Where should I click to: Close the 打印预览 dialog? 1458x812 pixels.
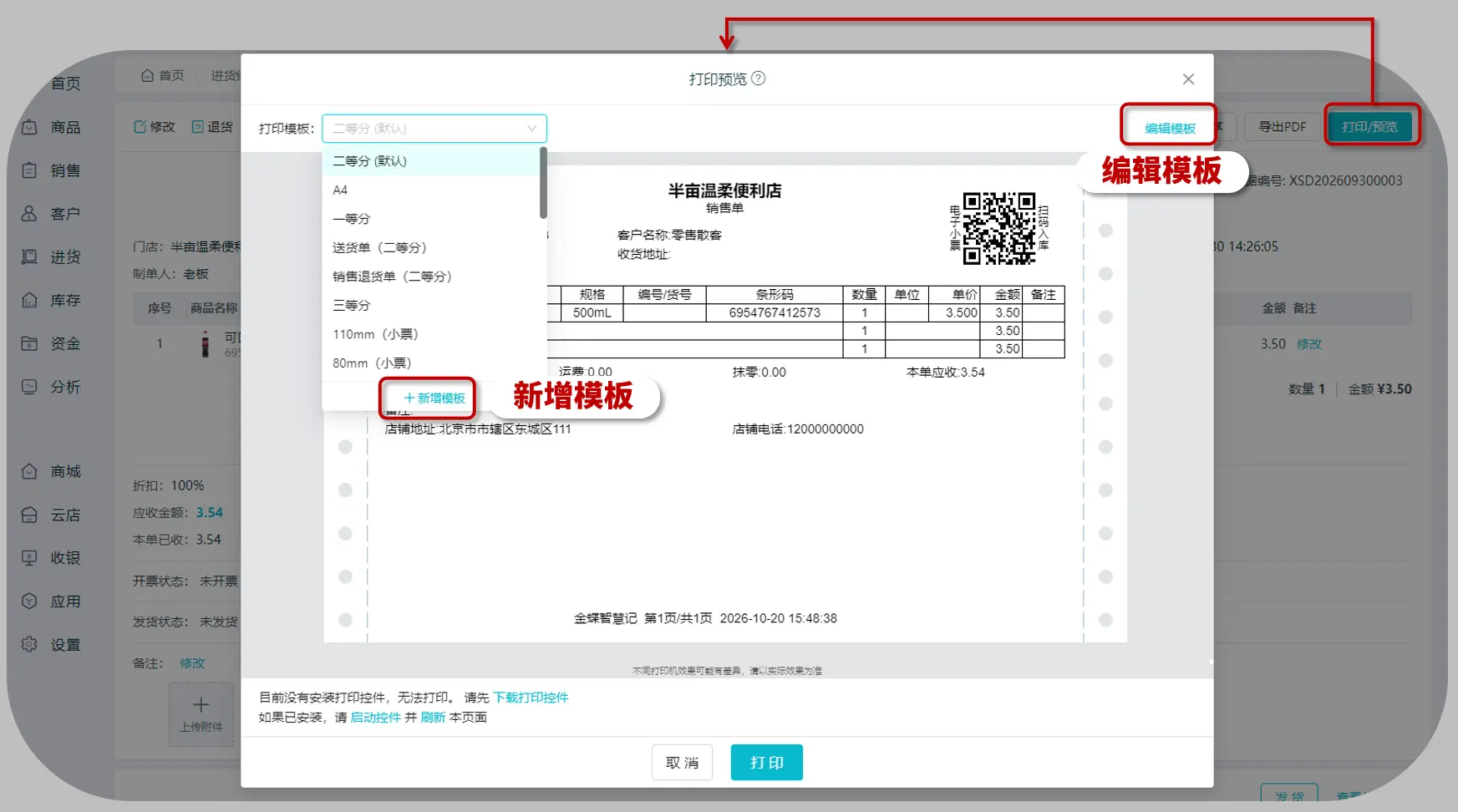coord(1188,79)
